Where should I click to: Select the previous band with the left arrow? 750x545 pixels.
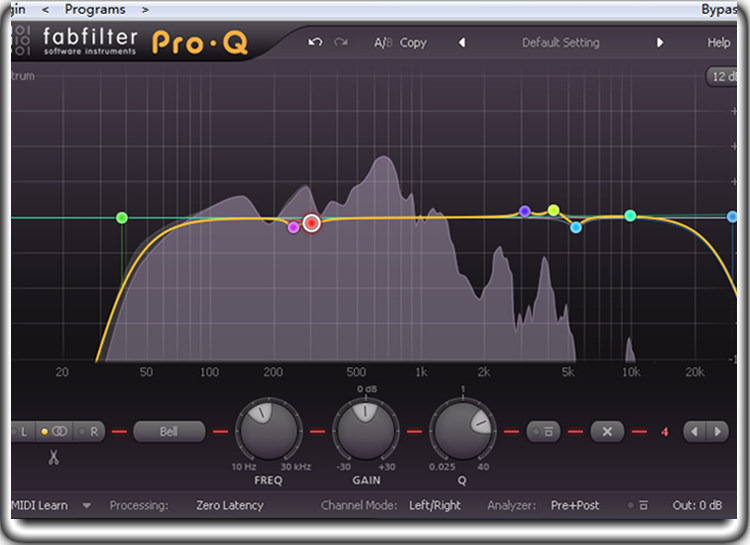[x=694, y=432]
